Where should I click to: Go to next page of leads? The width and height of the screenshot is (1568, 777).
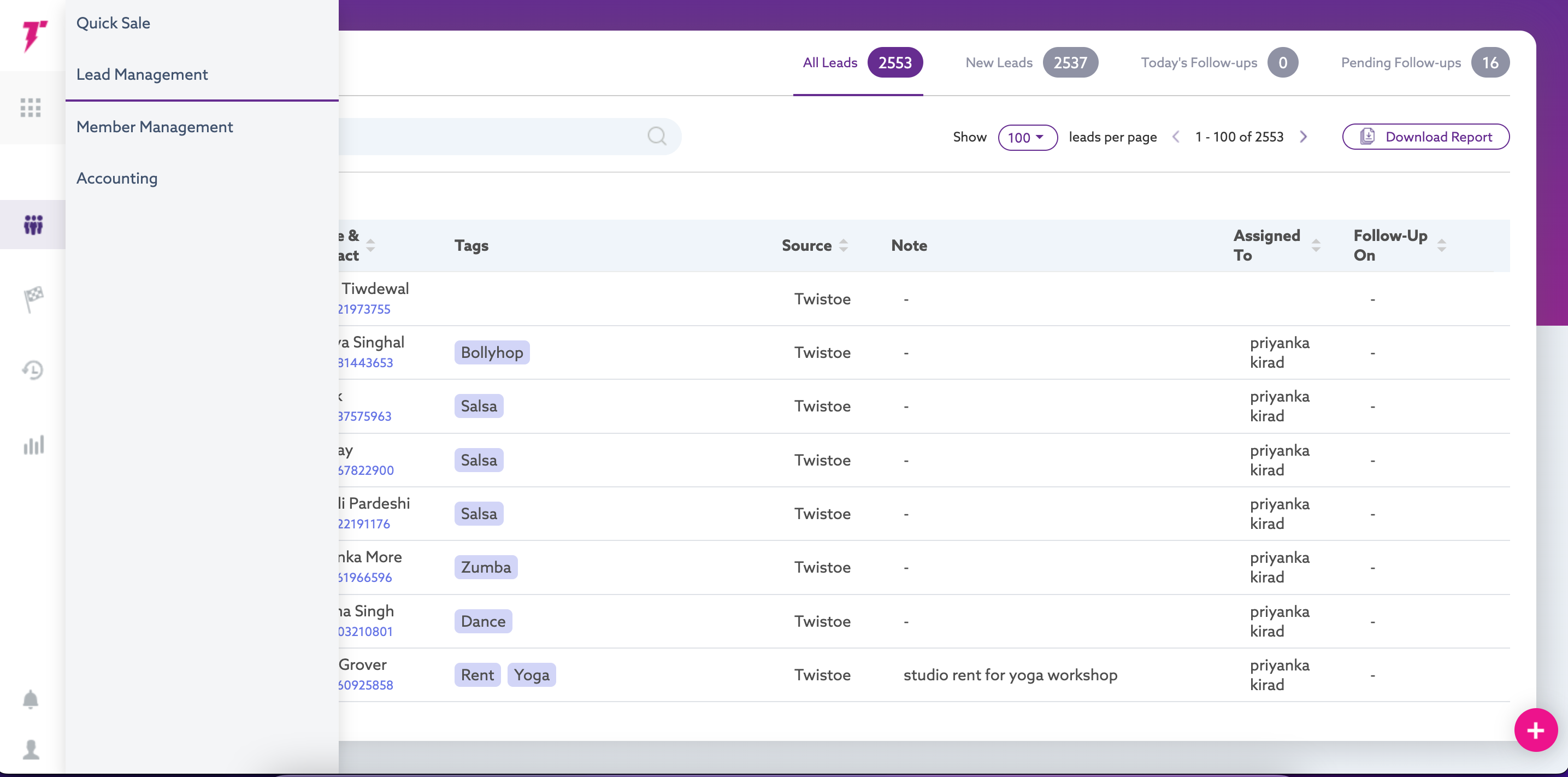pyautogui.click(x=1303, y=137)
